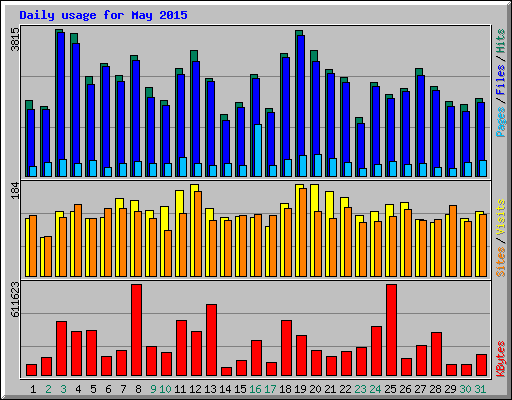The width and height of the screenshot is (512, 400).
Task: Click day 18 on the x-axis
Action: 285,389
